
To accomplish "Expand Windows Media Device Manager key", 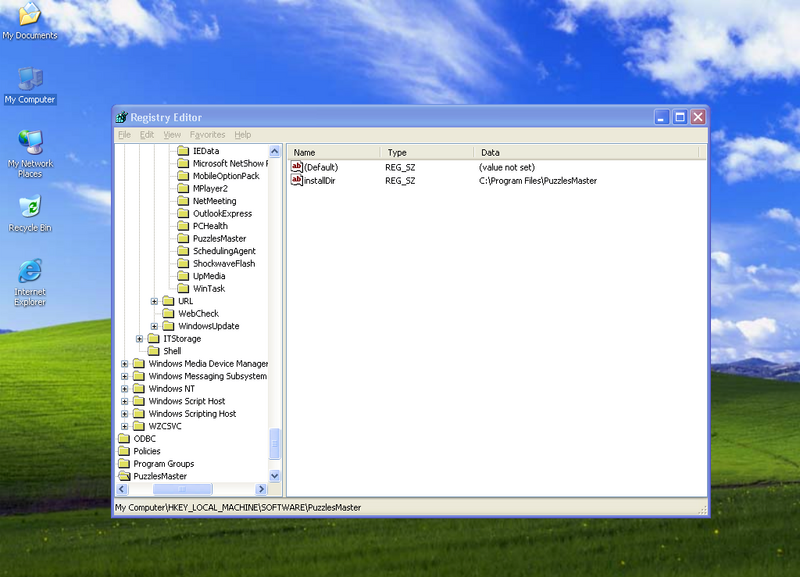I will pyautogui.click(x=124, y=363).
